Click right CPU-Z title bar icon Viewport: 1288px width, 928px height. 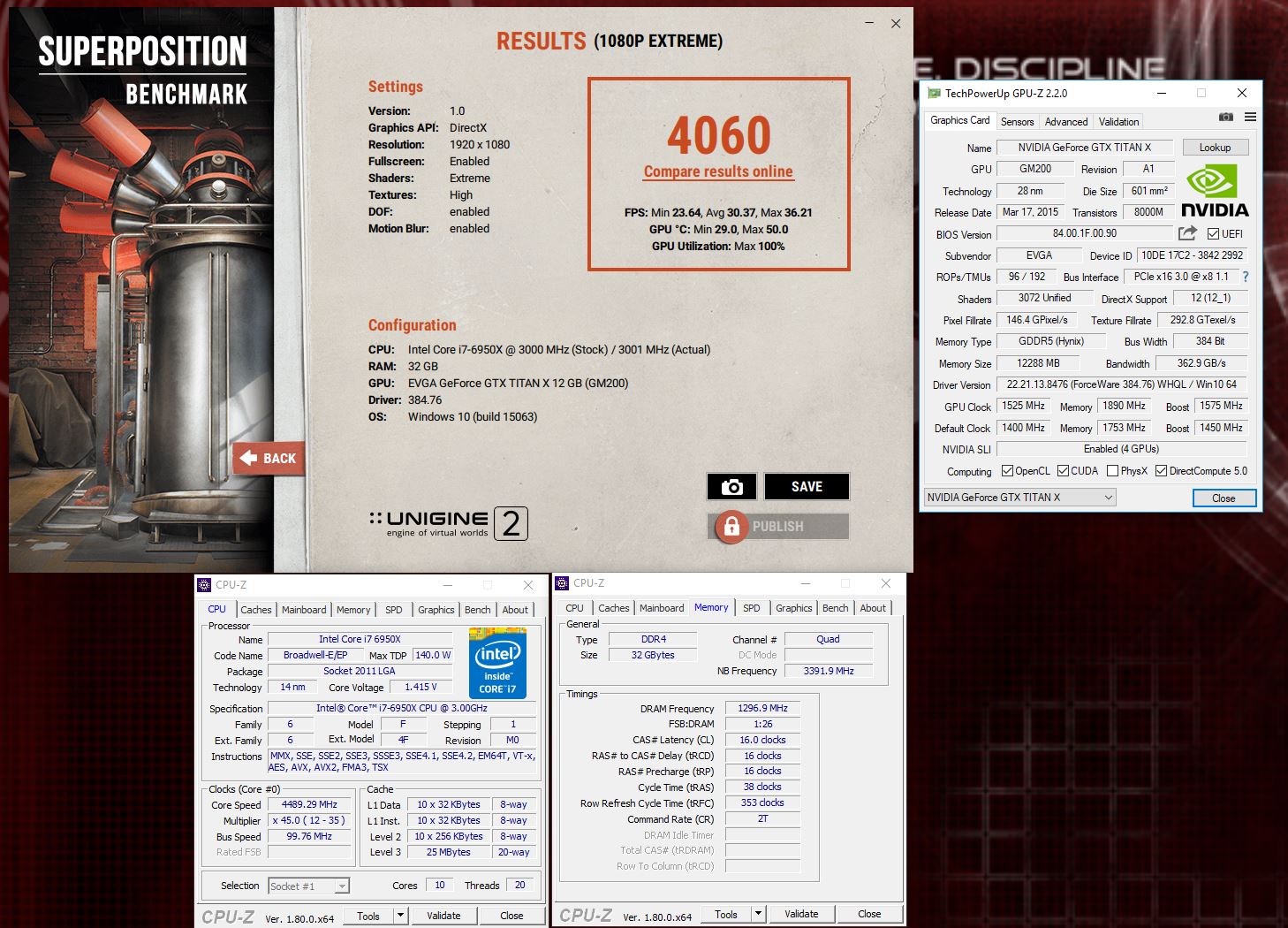tap(562, 583)
